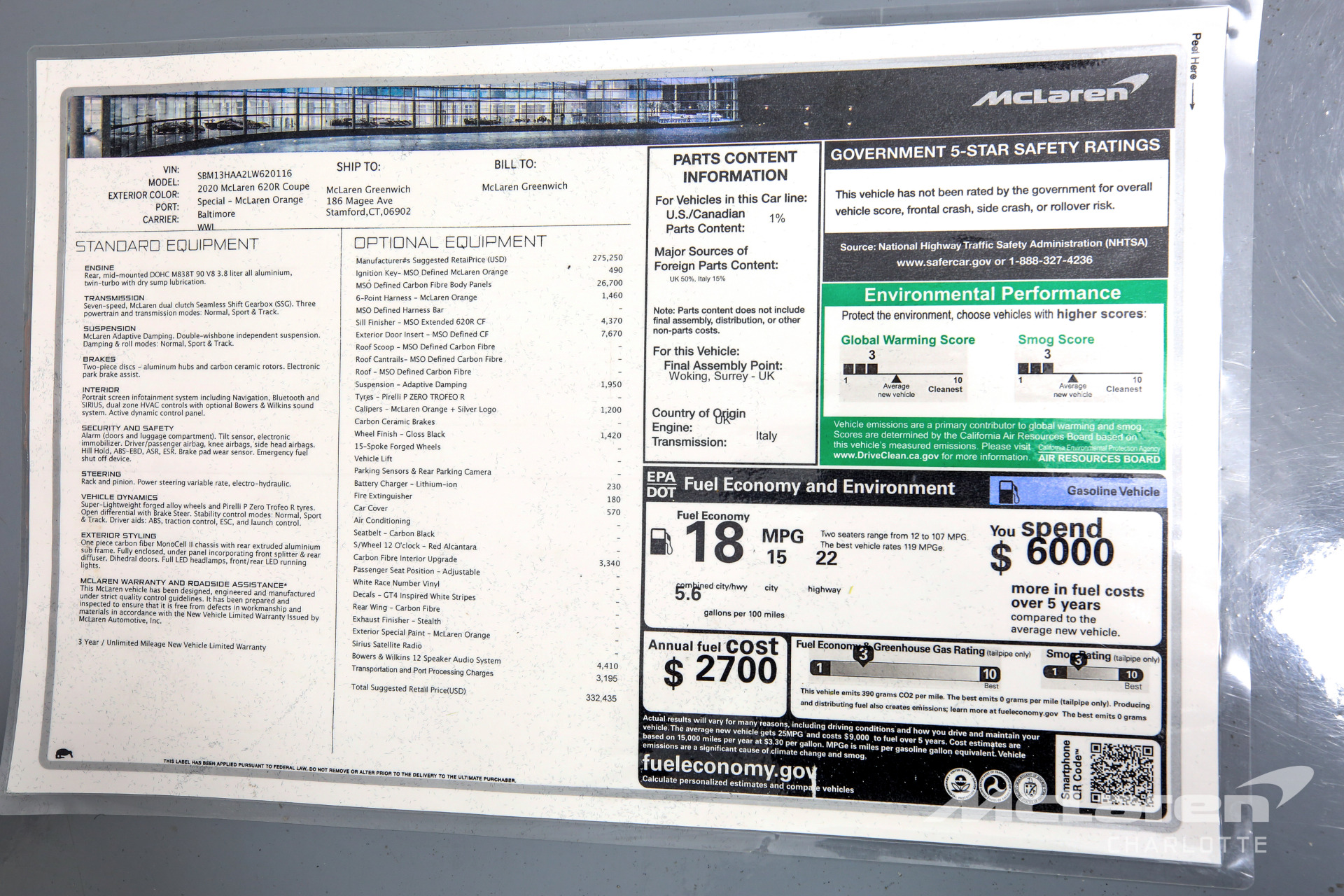Click the highway MPG value 22

826,558
